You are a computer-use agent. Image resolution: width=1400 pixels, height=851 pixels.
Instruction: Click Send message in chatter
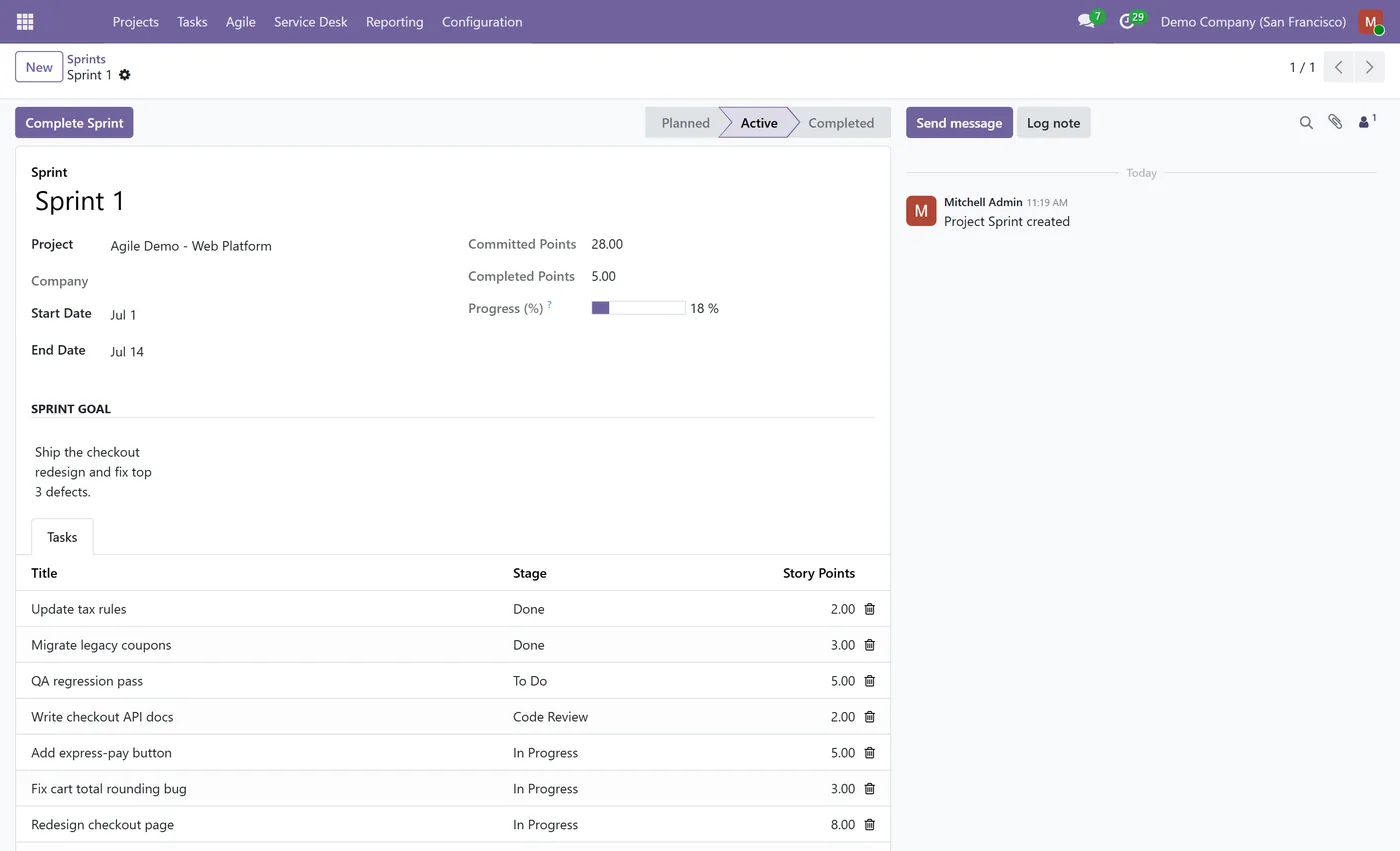pos(959,123)
